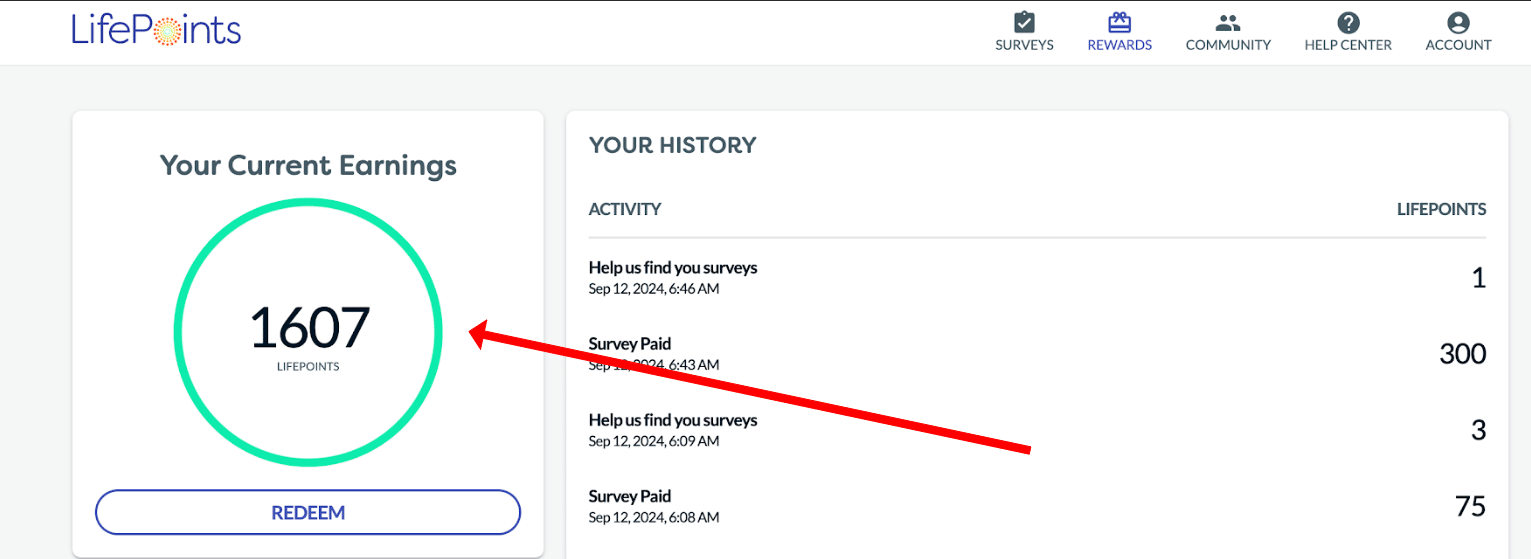Viewport: 1531px width, 559px height.
Task: Click the Account profile icon
Action: pos(1458,22)
